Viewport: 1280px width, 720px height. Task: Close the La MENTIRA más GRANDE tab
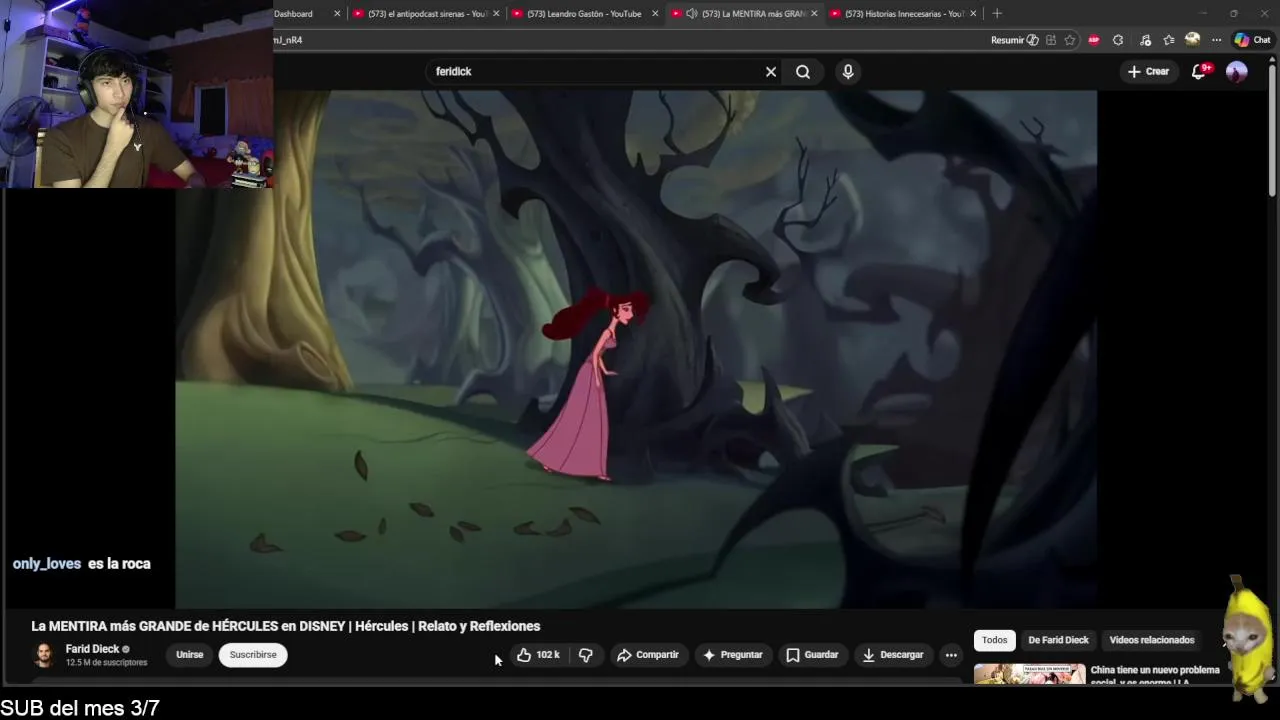click(814, 14)
